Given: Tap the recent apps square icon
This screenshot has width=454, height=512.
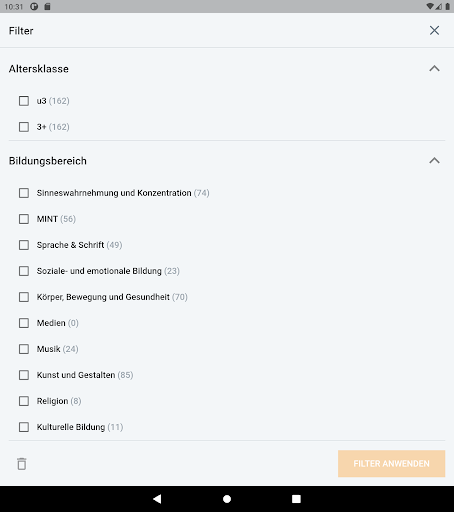Looking at the screenshot, I should click(x=296, y=499).
